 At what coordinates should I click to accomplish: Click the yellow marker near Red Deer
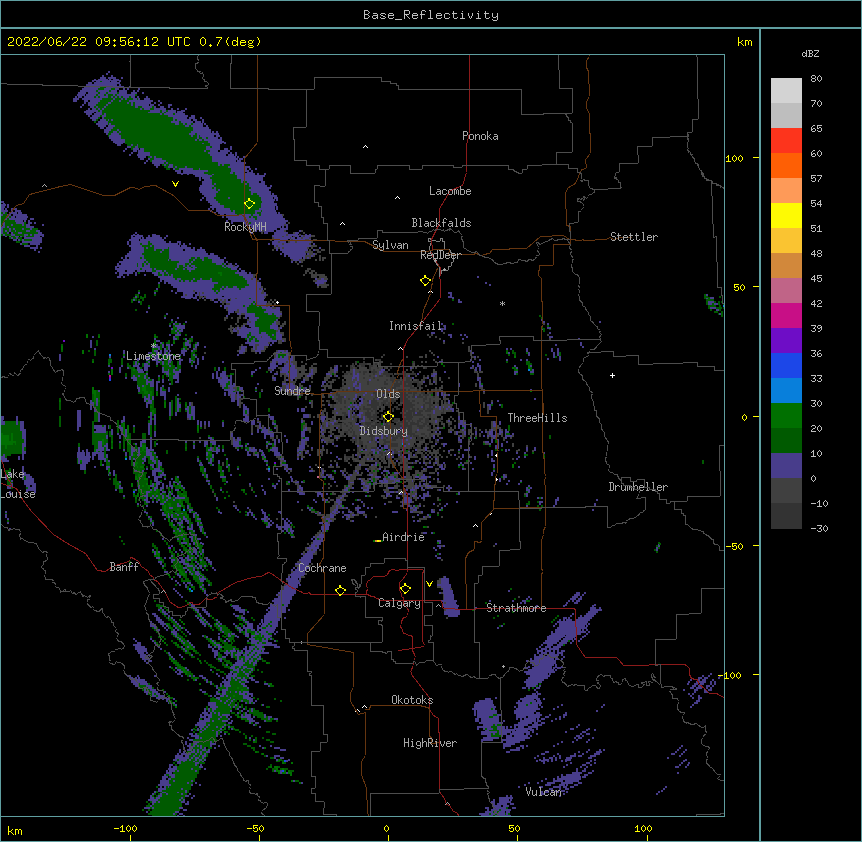[x=426, y=281]
